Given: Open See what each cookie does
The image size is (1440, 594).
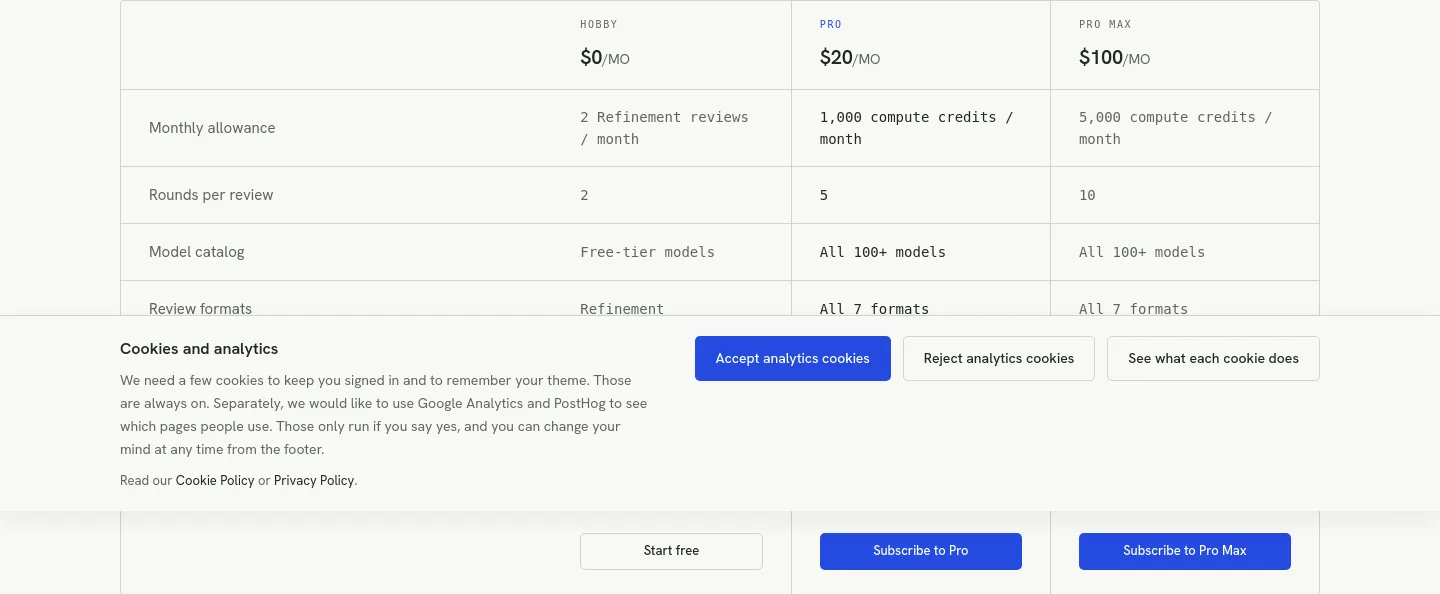Looking at the screenshot, I should click(1213, 358).
